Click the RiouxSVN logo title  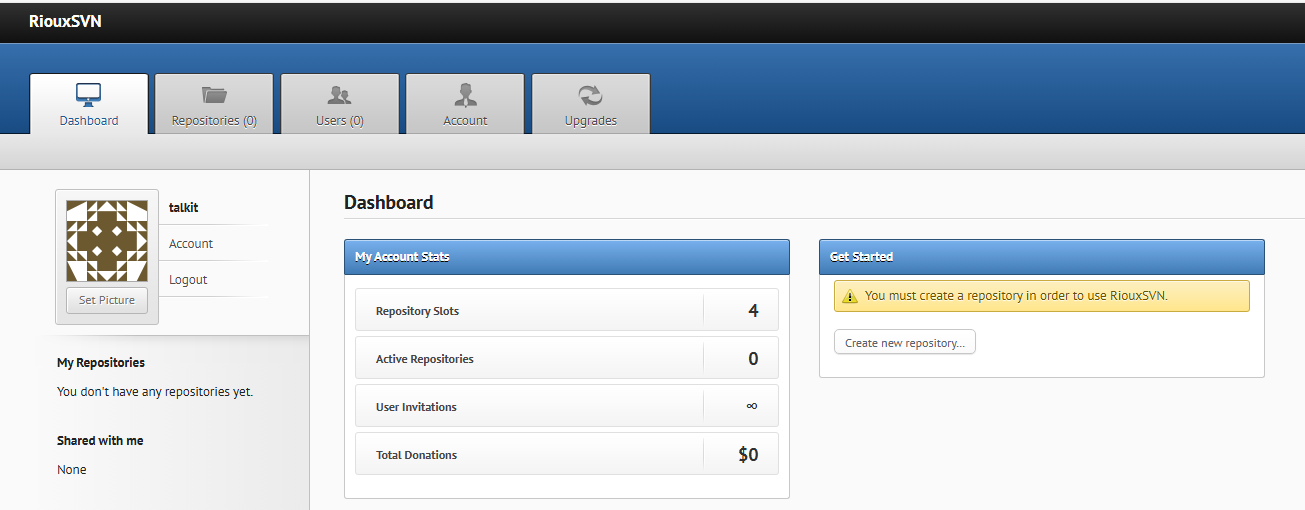tap(65, 21)
